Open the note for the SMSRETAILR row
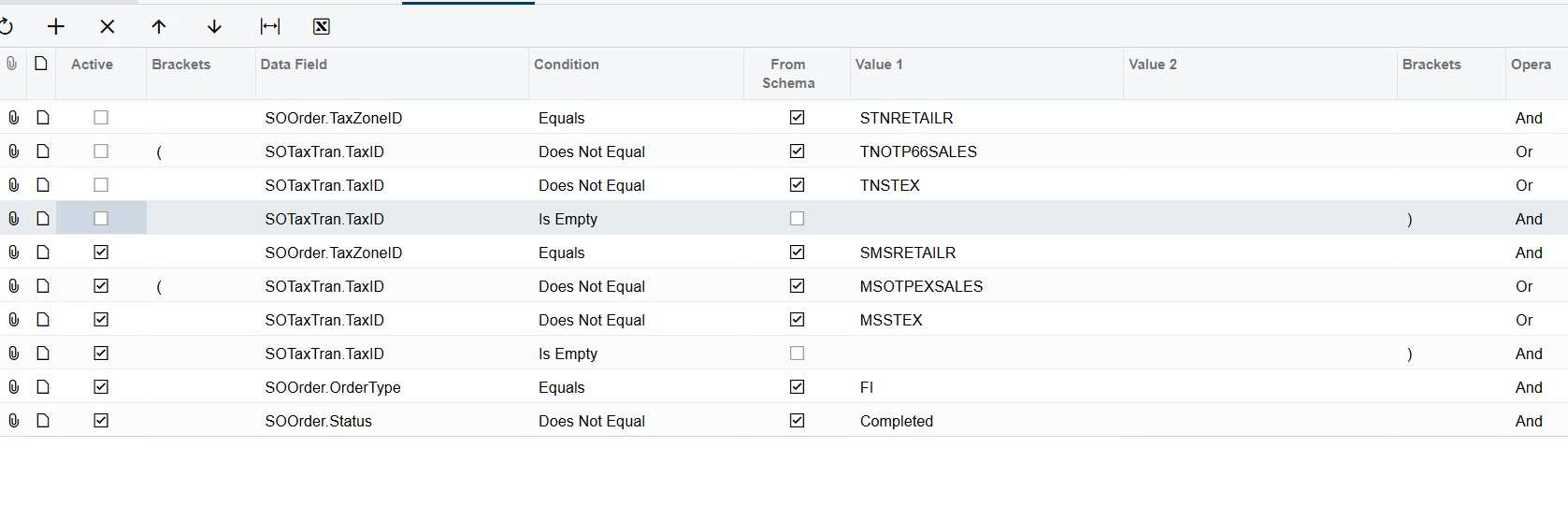 (43, 253)
